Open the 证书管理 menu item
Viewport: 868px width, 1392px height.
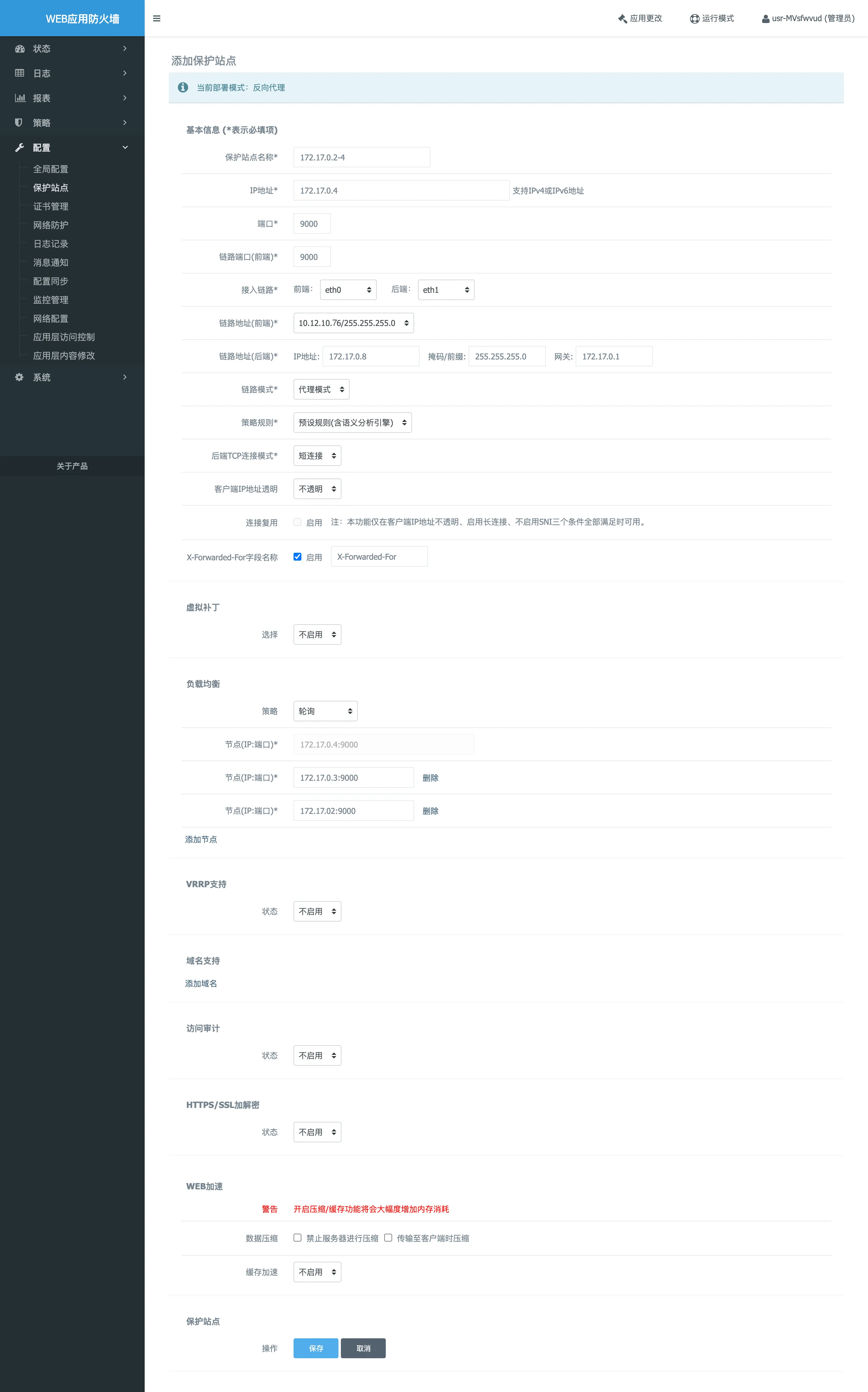click(51, 206)
